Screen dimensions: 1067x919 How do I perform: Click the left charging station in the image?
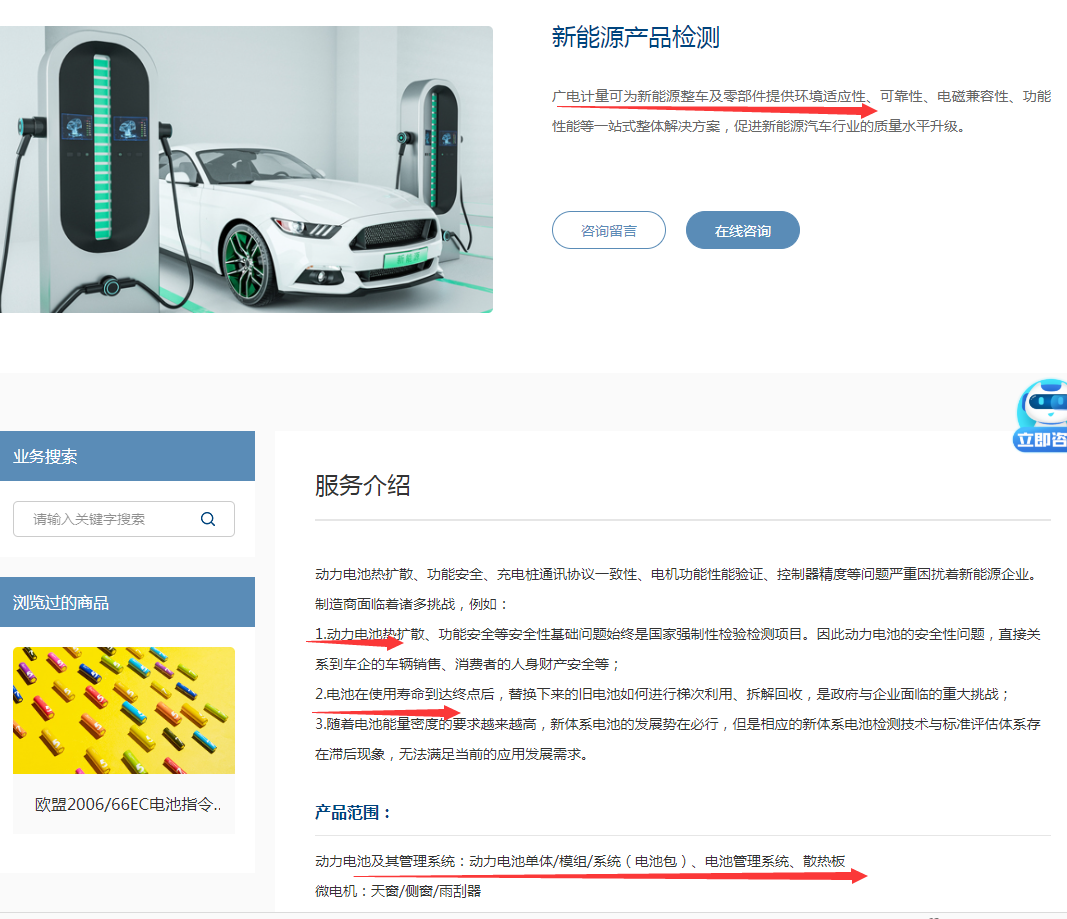click(97, 150)
